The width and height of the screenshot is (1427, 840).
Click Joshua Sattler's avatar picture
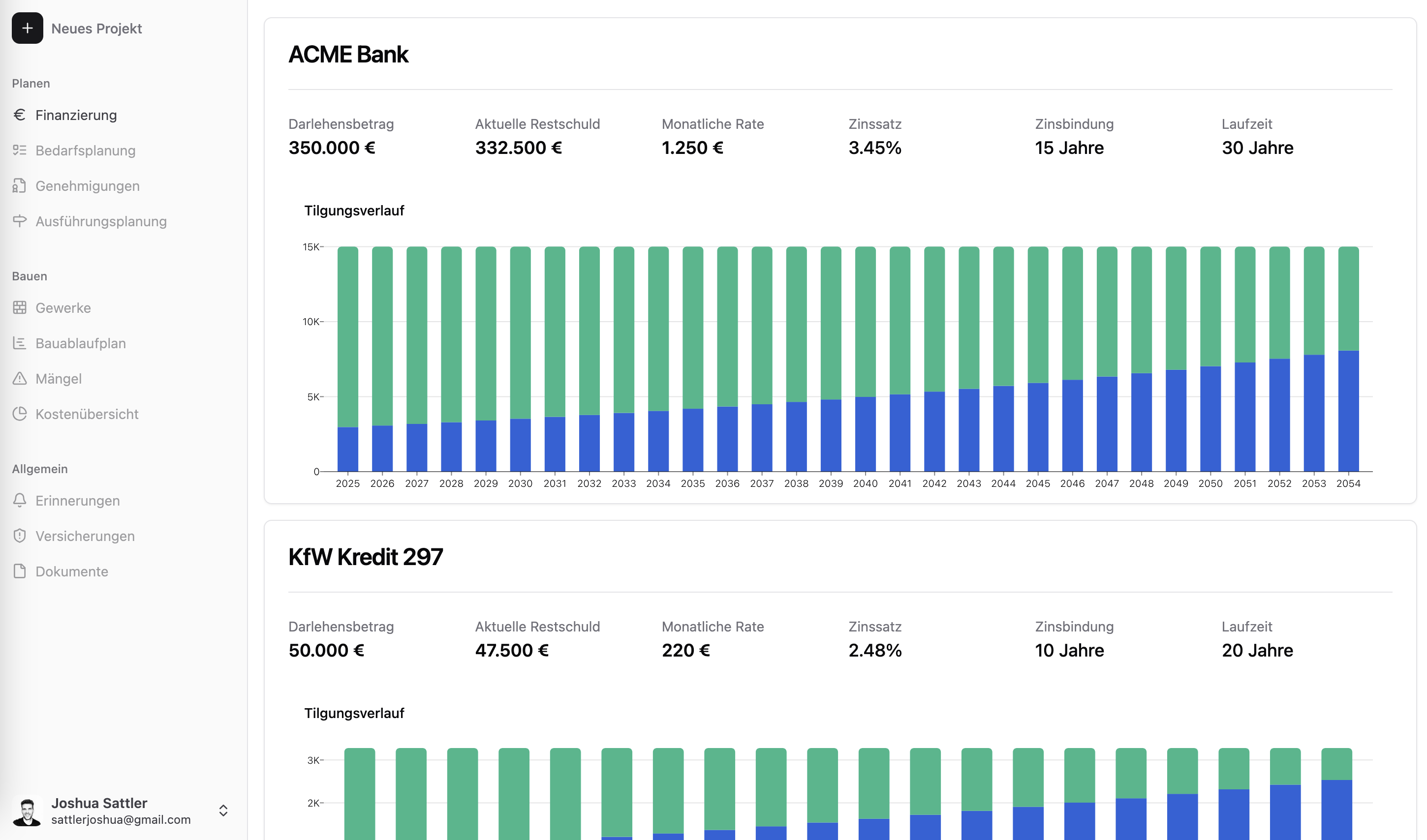click(27, 811)
